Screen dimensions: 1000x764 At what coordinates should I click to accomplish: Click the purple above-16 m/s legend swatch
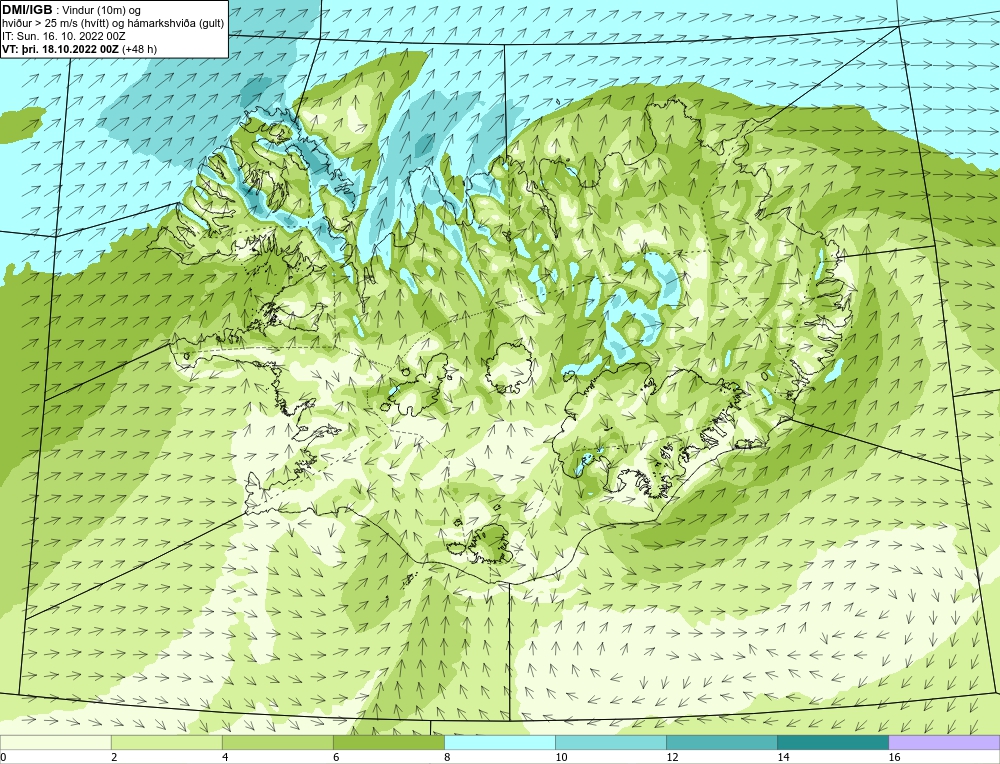pyautogui.click(x=944, y=742)
